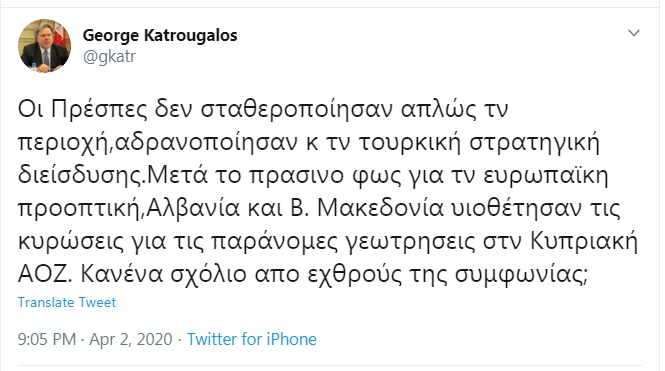
Task: Click the word κυρώσεις in the tweet
Action: coord(72,242)
